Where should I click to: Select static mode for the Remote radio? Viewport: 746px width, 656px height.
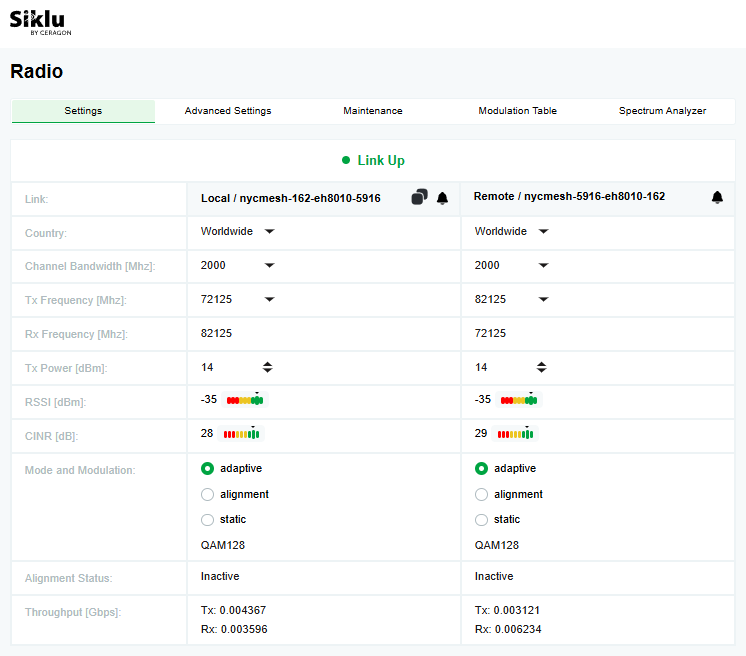pyautogui.click(x=482, y=520)
